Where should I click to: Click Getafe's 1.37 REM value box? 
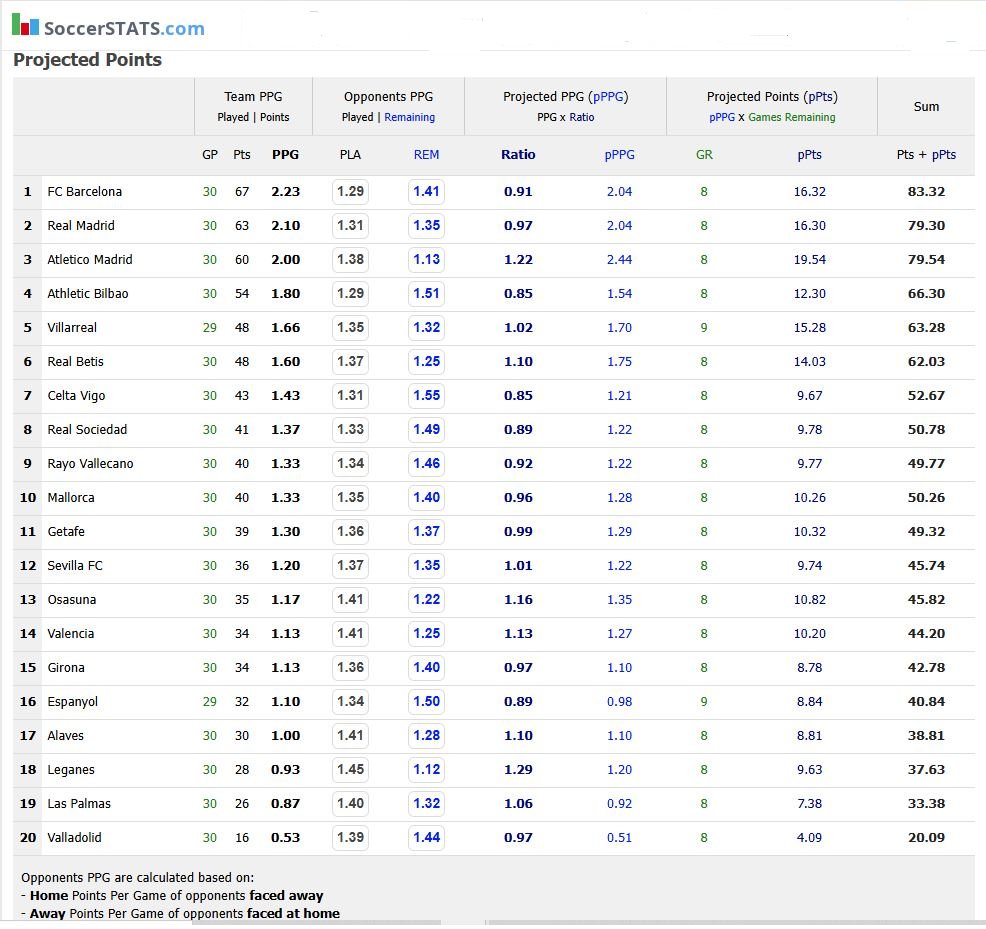[426, 531]
